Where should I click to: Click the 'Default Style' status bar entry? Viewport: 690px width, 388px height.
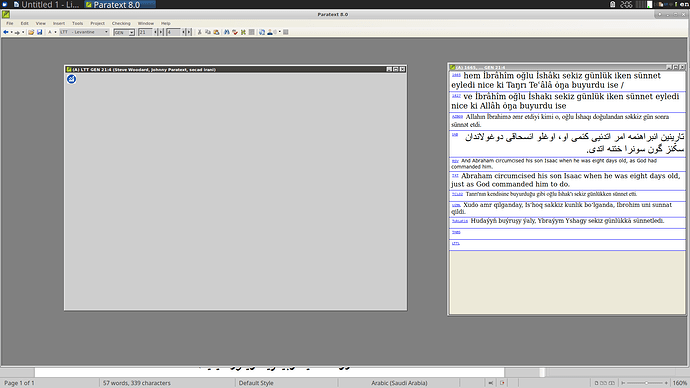(x=256, y=383)
